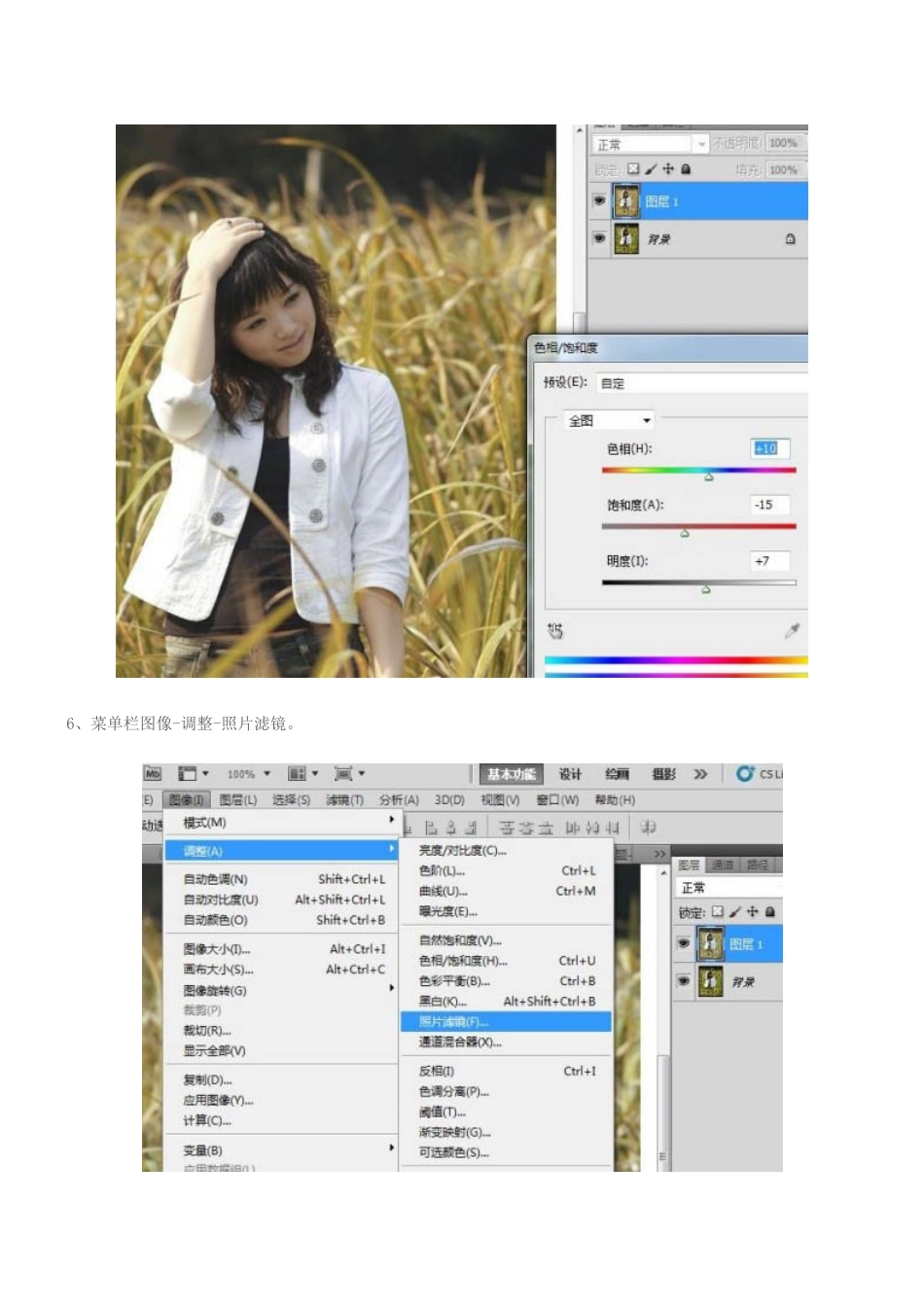Click lock all icon in panel beside Adjustments submenu
This screenshot has height=1307, width=924.
tap(769, 912)
